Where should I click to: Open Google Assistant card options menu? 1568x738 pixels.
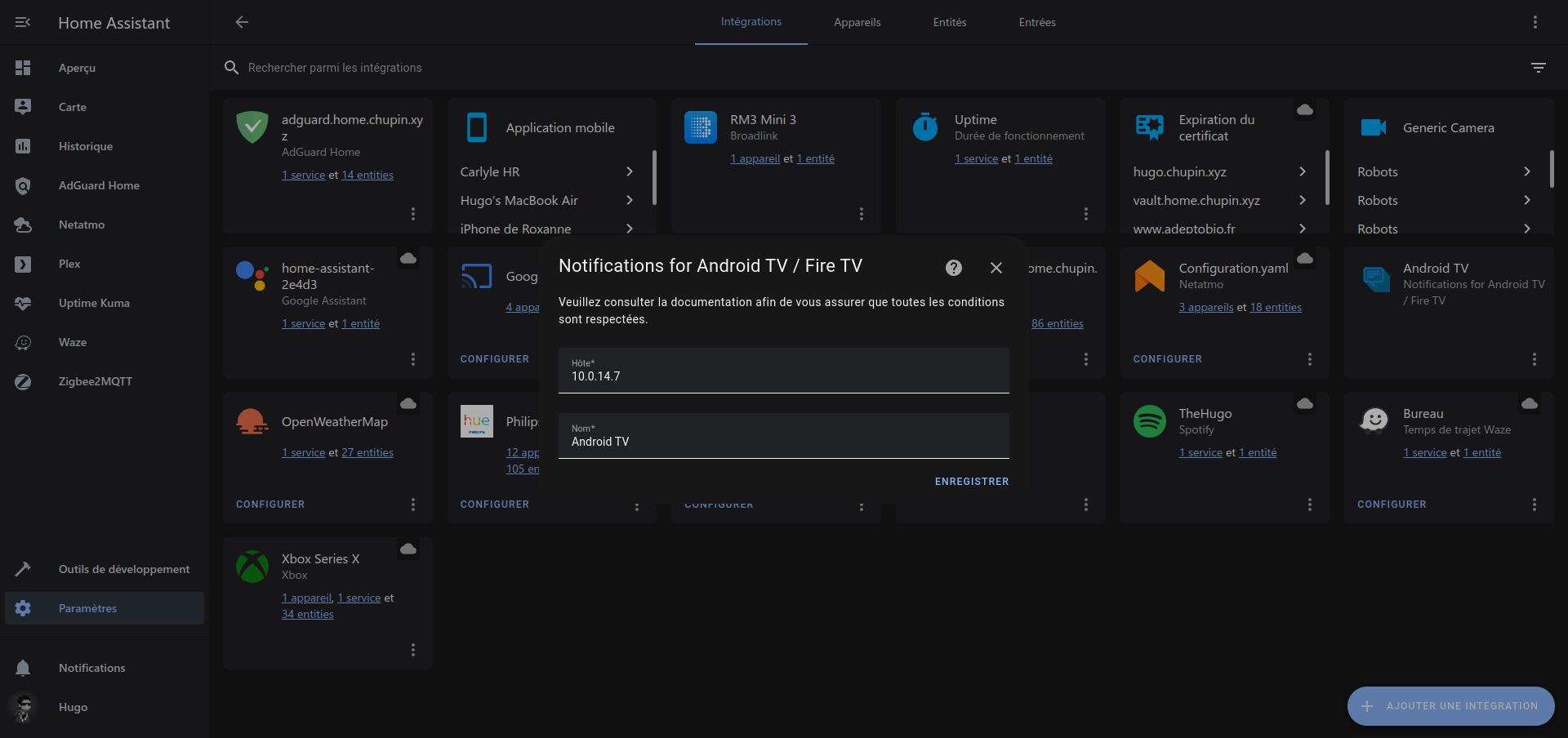[413, 359]
